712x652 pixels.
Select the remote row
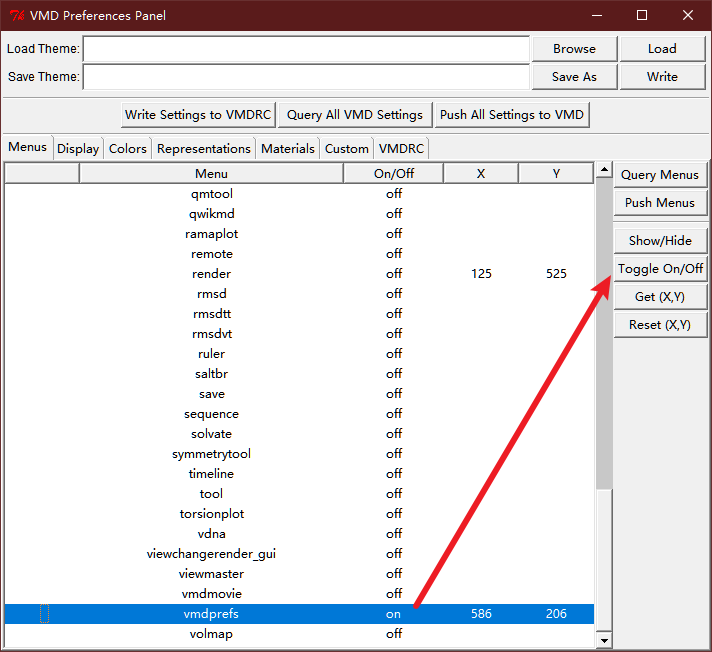pos(299,254)
